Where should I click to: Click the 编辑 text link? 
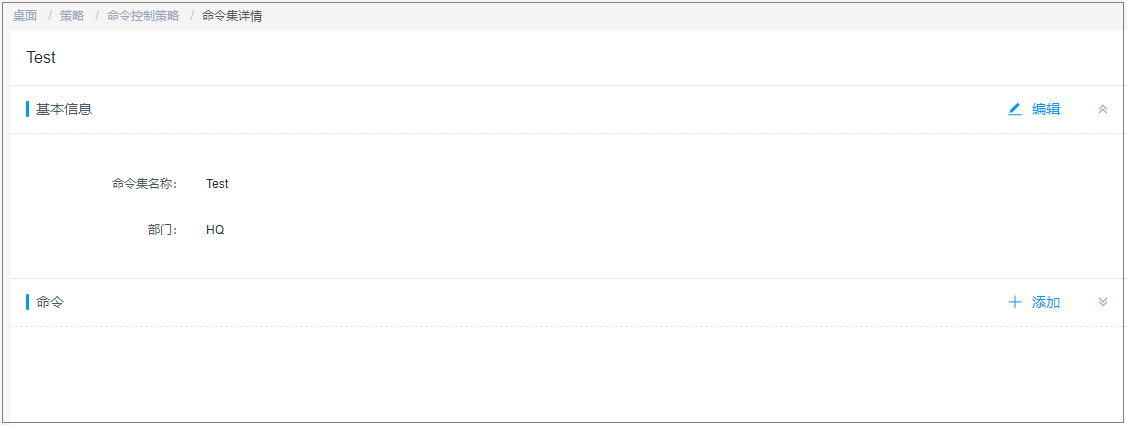pos(1046,109)
